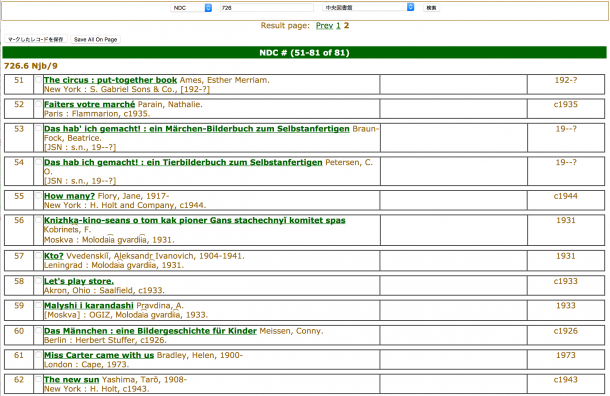Open 'The new sun' title link

72,380
